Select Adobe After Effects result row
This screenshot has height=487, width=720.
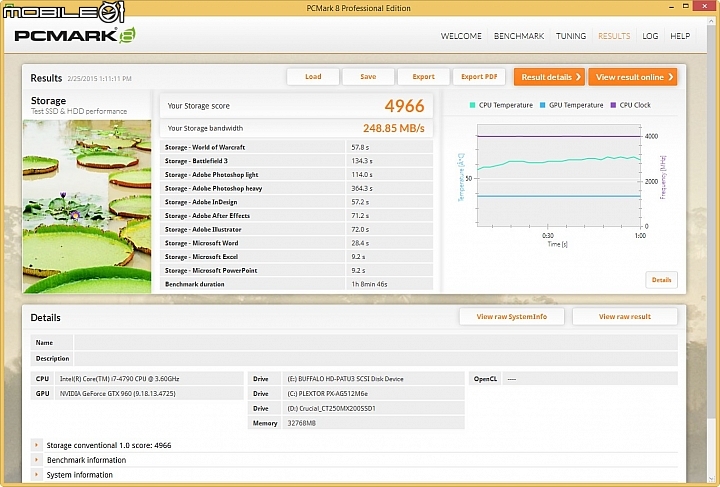click(296, 215)
